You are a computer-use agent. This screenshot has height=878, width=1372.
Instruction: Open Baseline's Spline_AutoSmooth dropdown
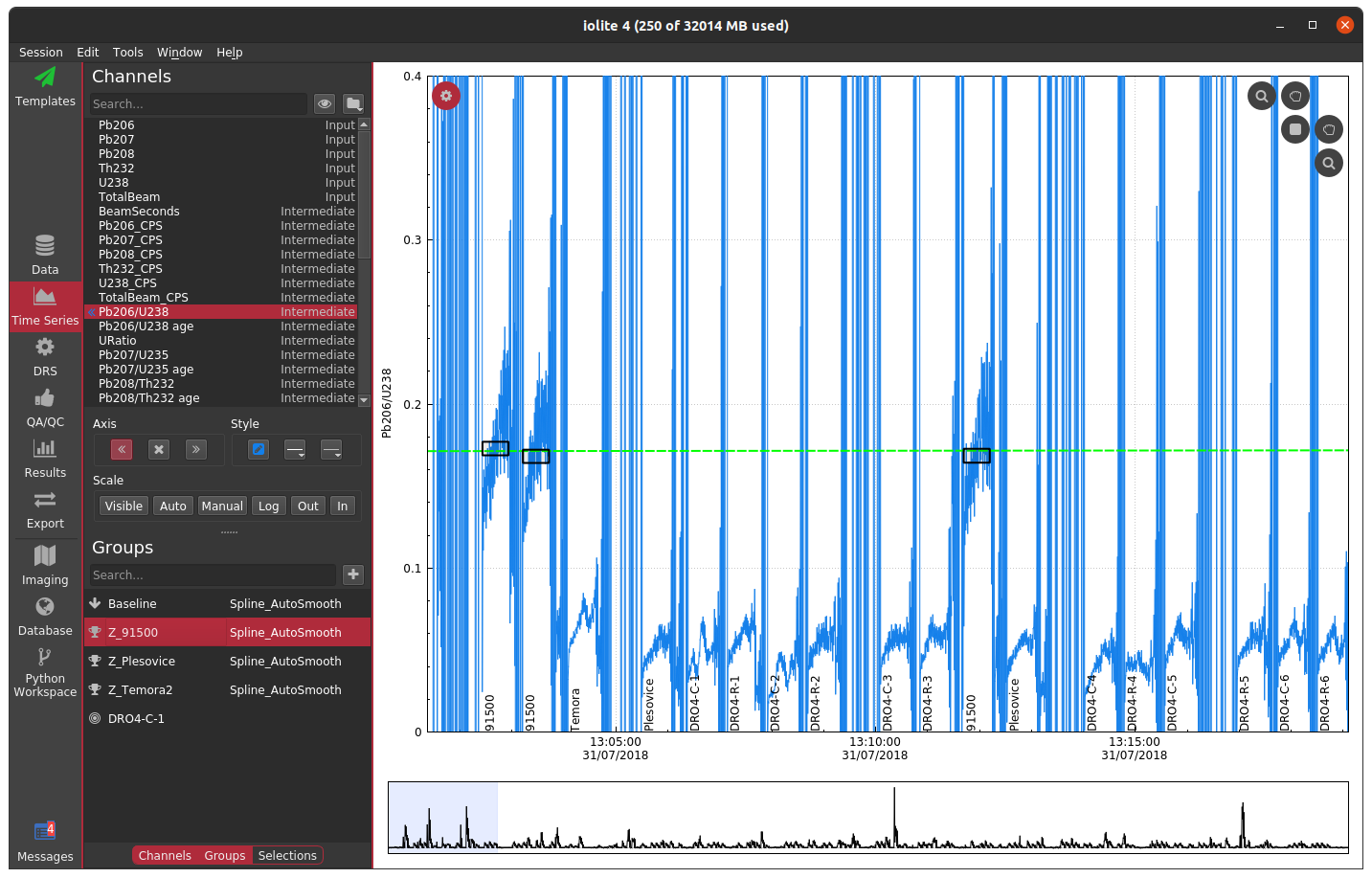coord(298,603)
